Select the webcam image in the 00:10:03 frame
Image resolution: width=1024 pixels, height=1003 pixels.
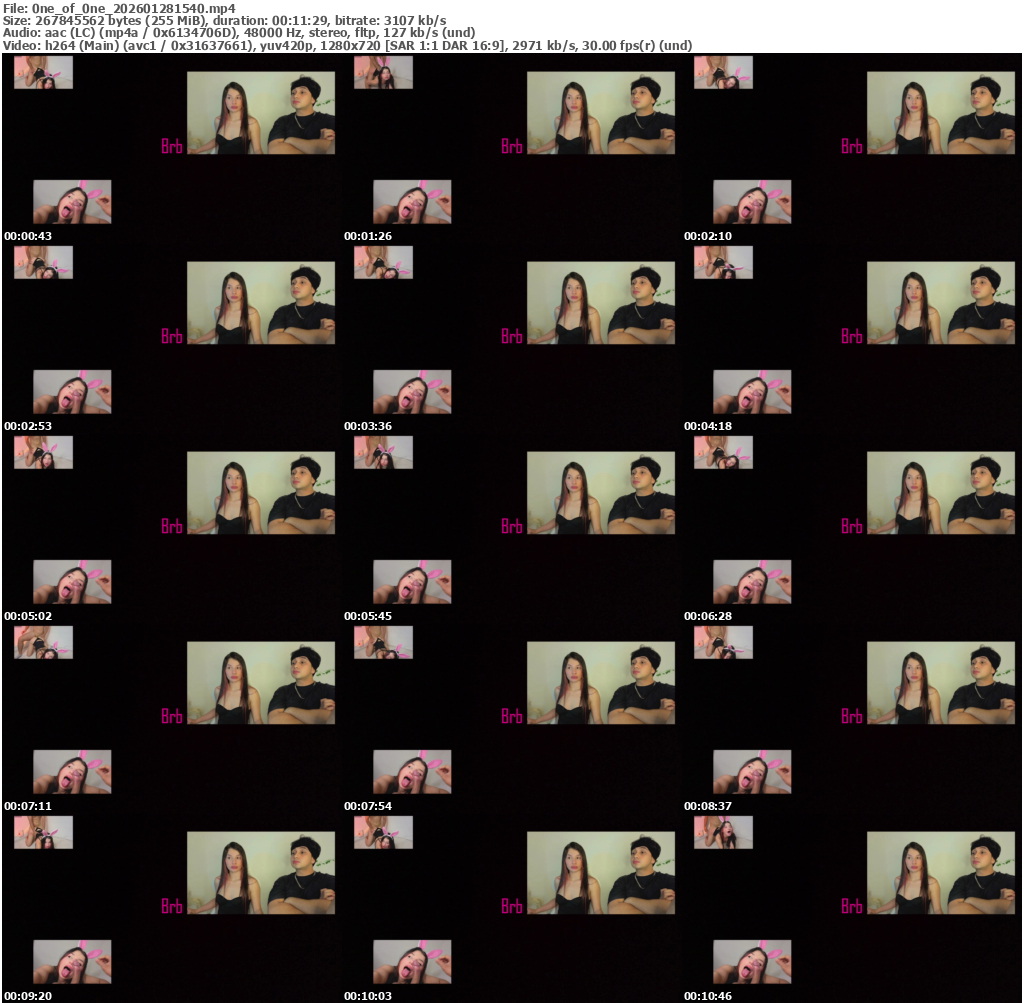point(600,873)
